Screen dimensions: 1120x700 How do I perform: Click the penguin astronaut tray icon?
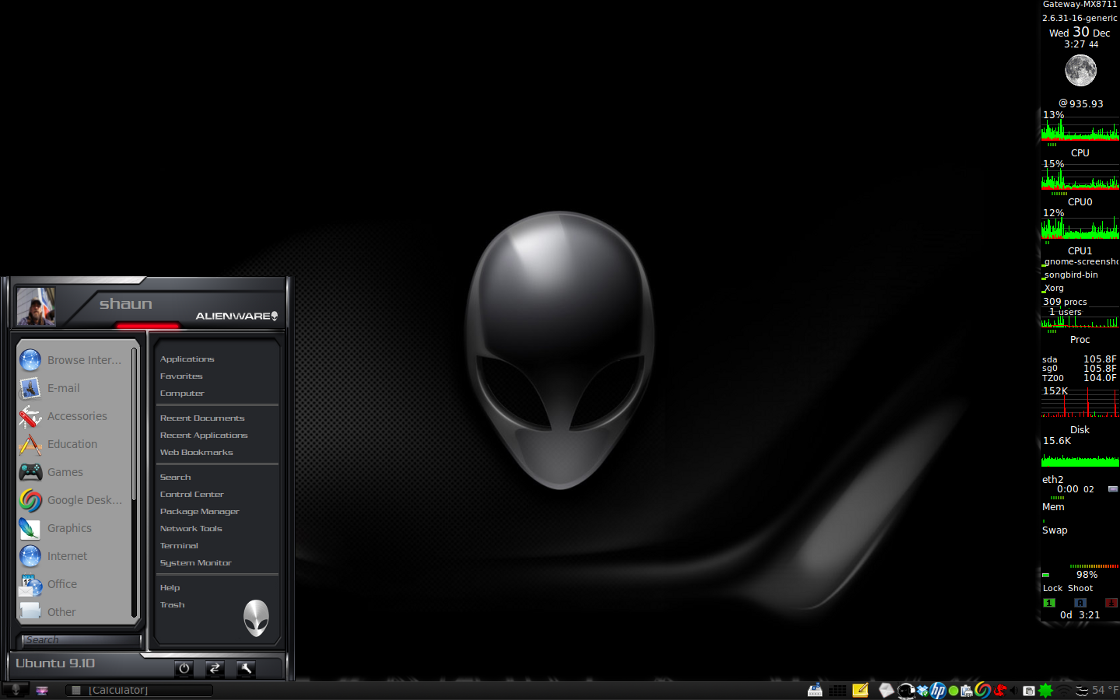[x=906, y=690]
